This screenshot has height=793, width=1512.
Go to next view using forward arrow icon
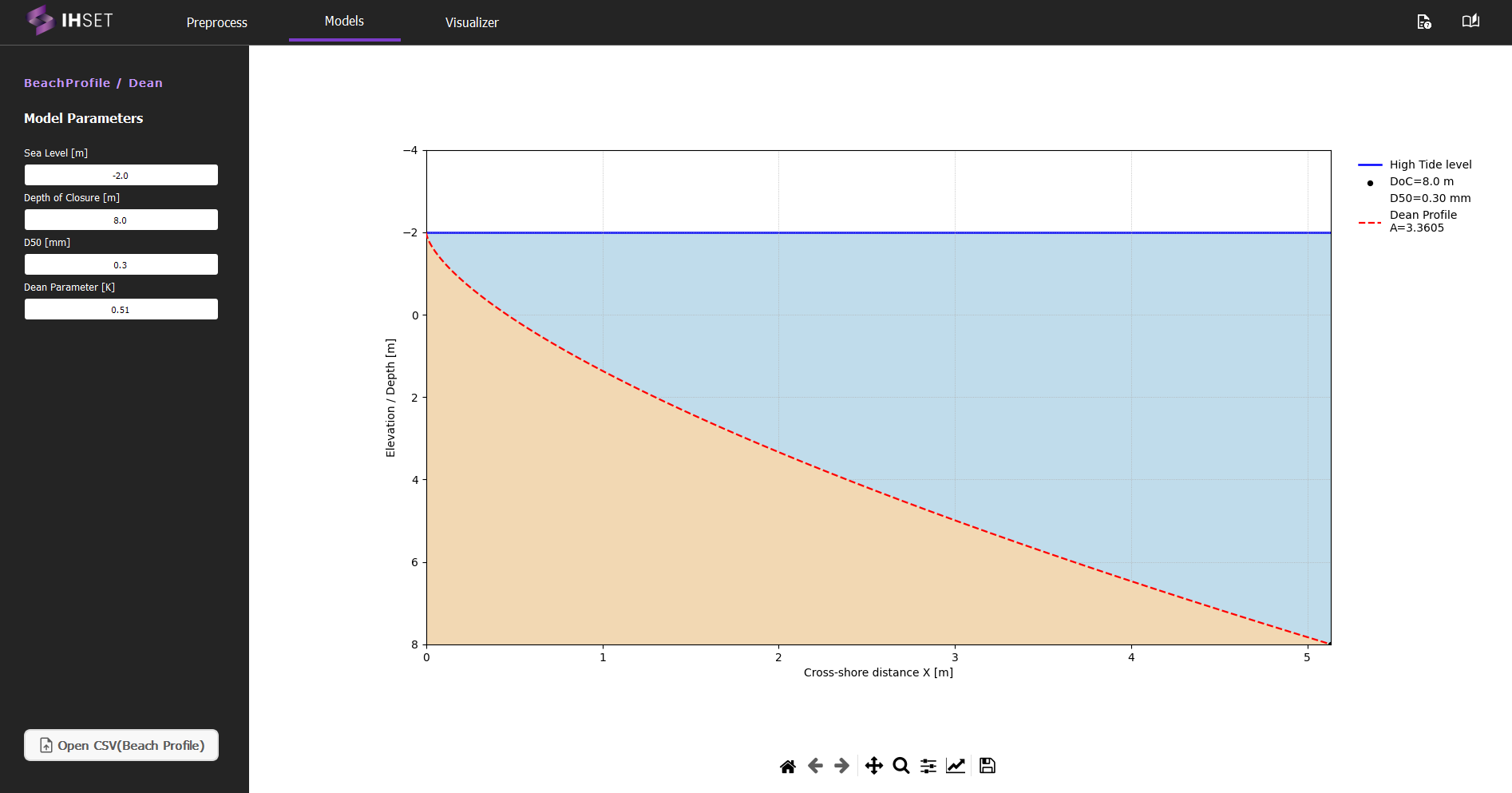[x=841, y=765]
